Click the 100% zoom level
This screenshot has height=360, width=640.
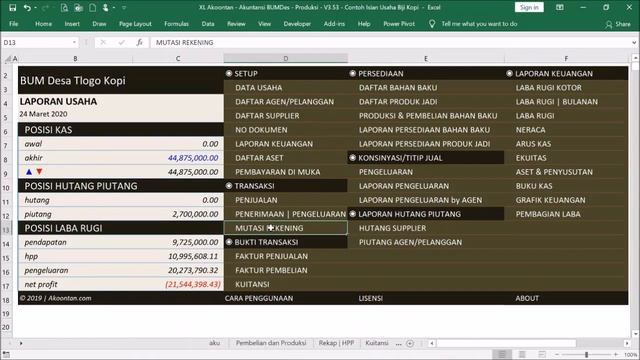(630, 355)
